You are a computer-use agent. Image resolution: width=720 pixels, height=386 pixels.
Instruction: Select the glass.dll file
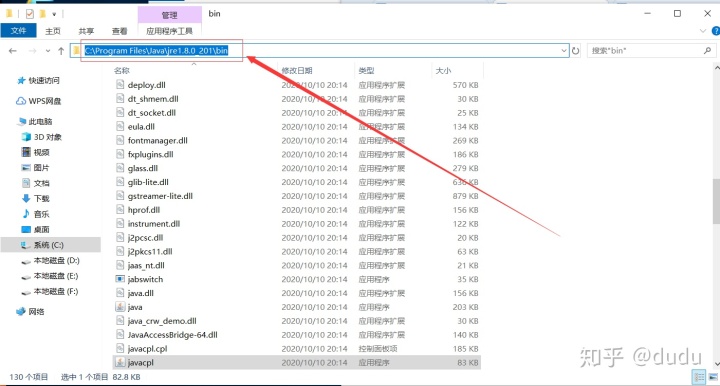click(x=143, y=168)
